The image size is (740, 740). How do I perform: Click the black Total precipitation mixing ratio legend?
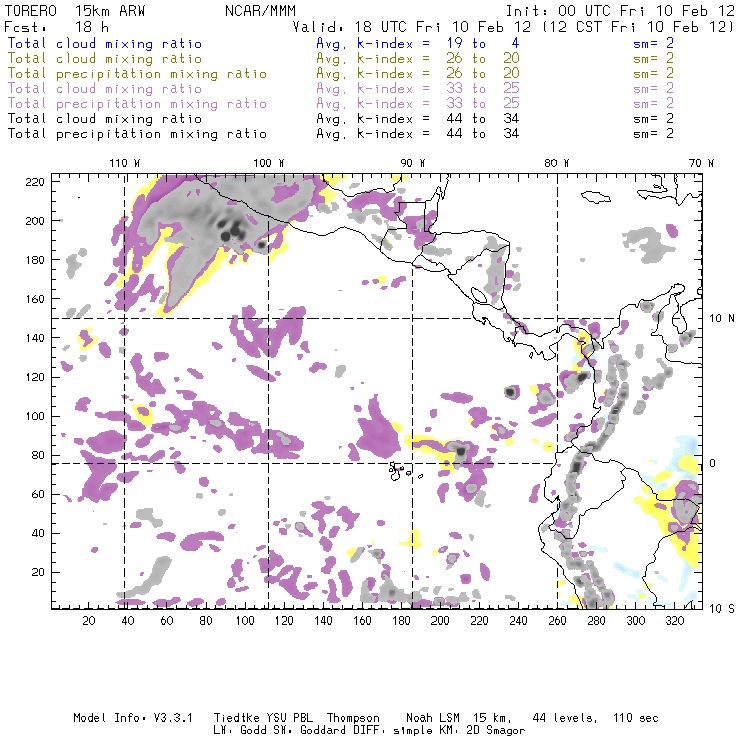point(136,133)
